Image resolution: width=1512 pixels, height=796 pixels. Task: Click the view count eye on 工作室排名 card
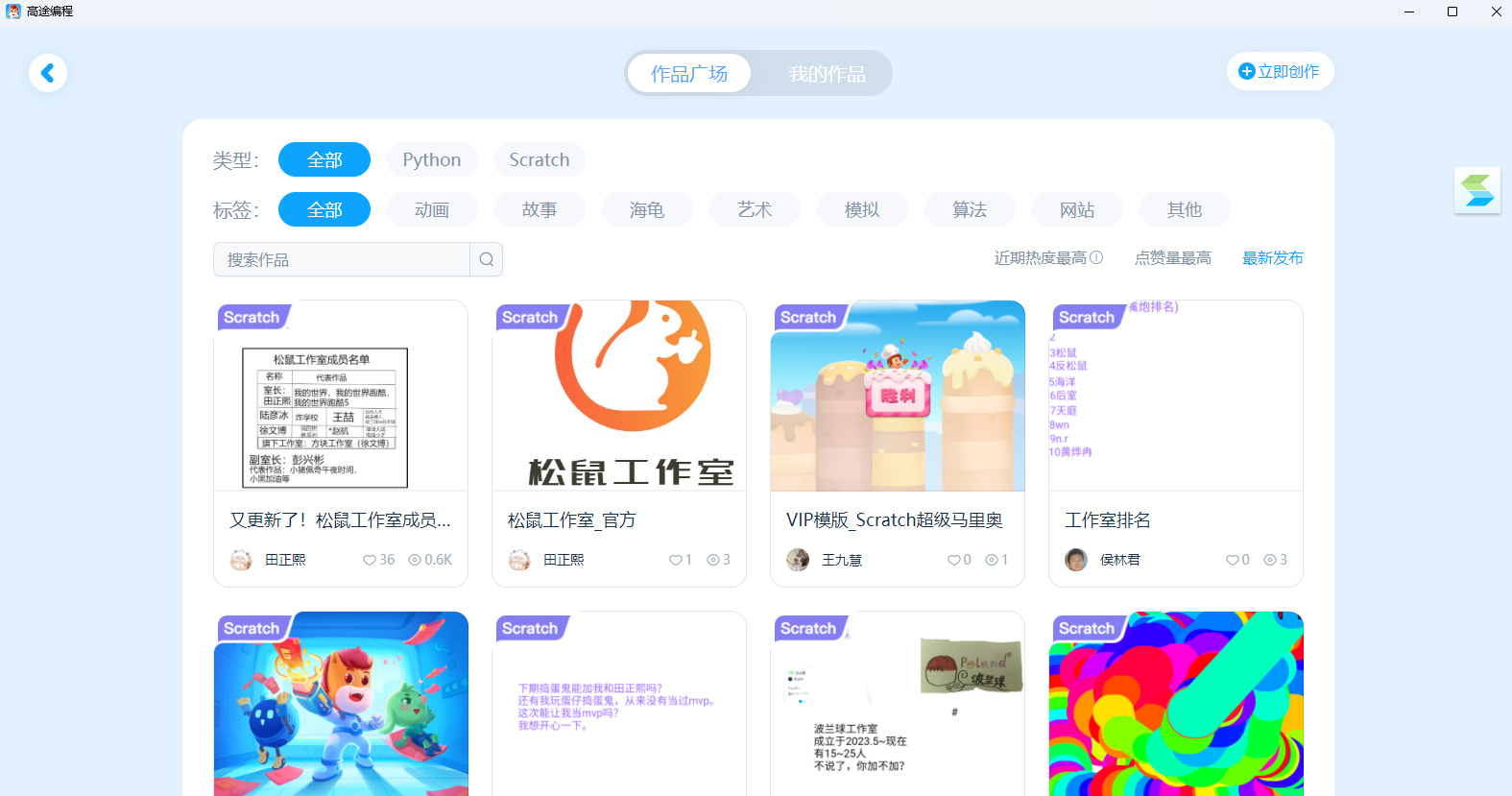point(1269,560)
